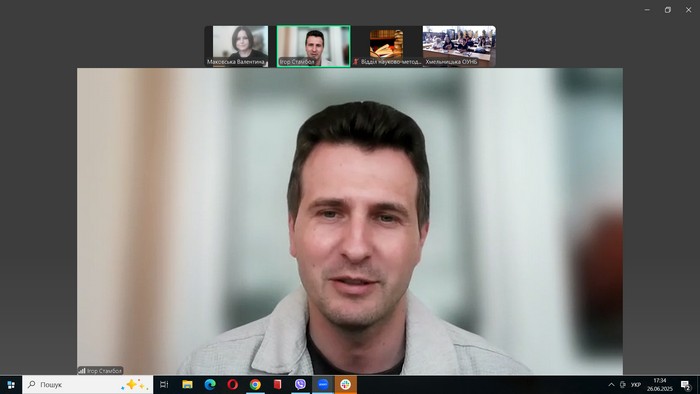700x394 pixels.
Task: Open Zoom from the taskbar
Action: click(x=323, y=385)
